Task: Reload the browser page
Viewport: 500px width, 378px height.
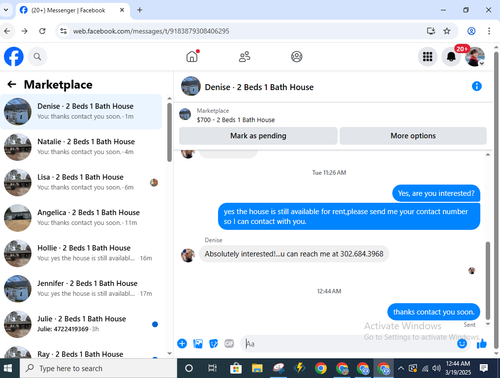Action: pyautogui.click(x=42, y=31)
